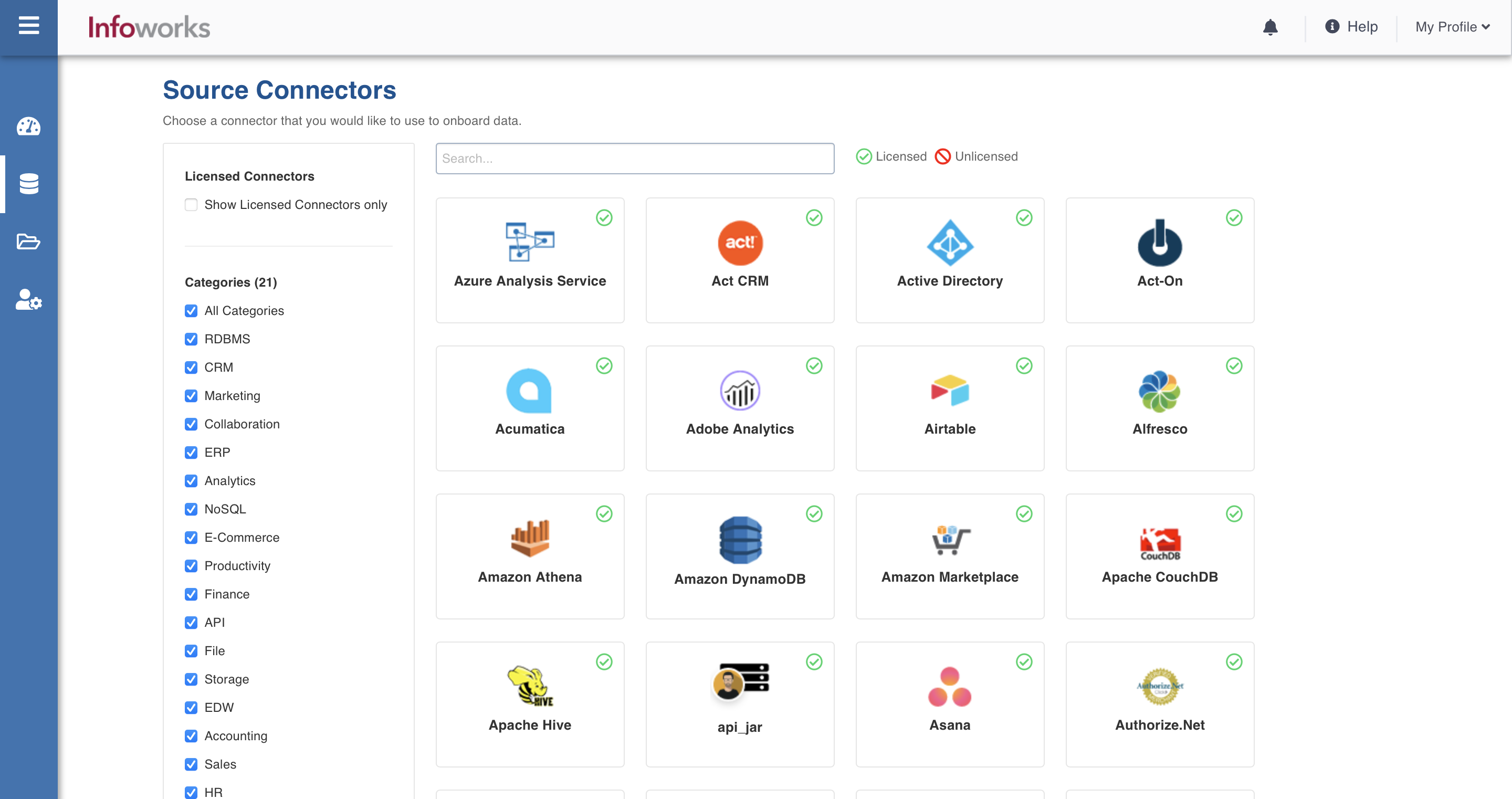Select the Amazon DynamoDB connector icon
1512x799 pixels.
pyautogui.click(x=740, y=540)
